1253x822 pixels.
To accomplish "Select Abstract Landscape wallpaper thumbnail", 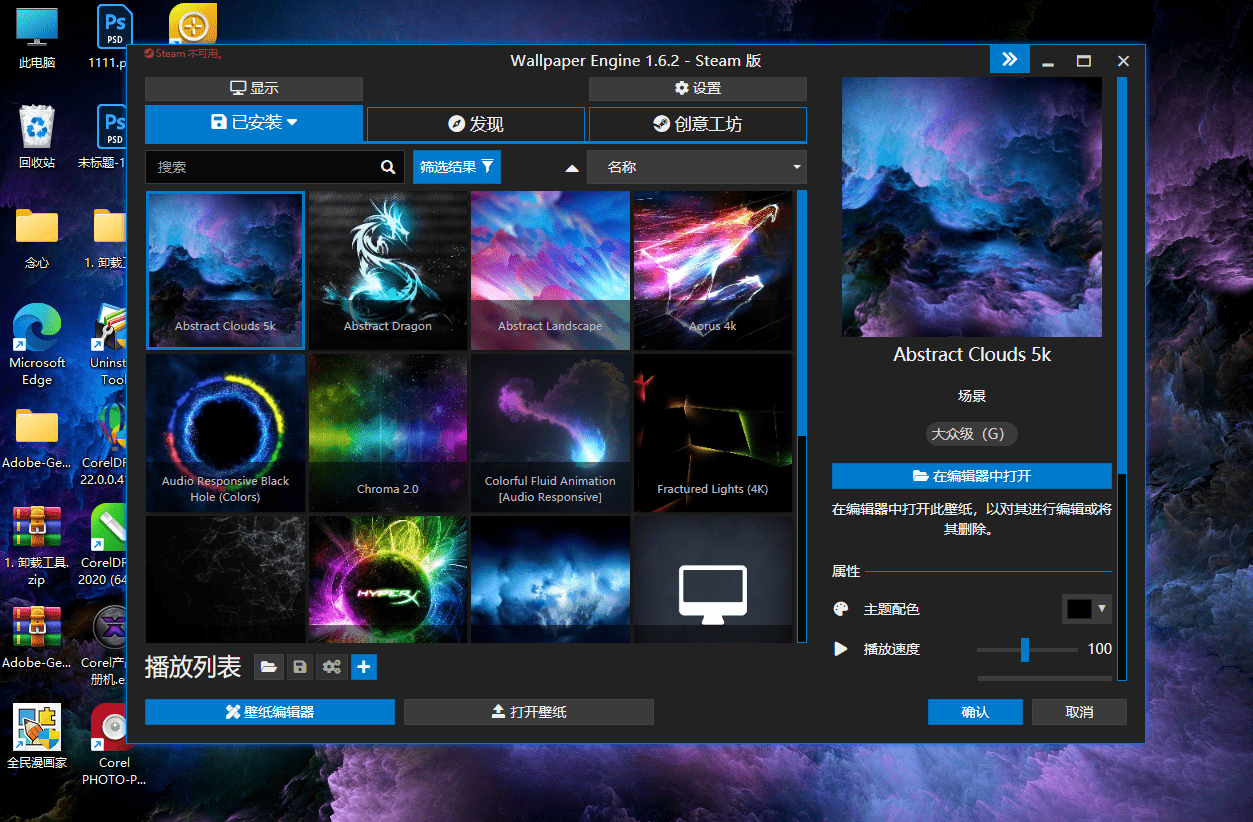I will point(550,271).
